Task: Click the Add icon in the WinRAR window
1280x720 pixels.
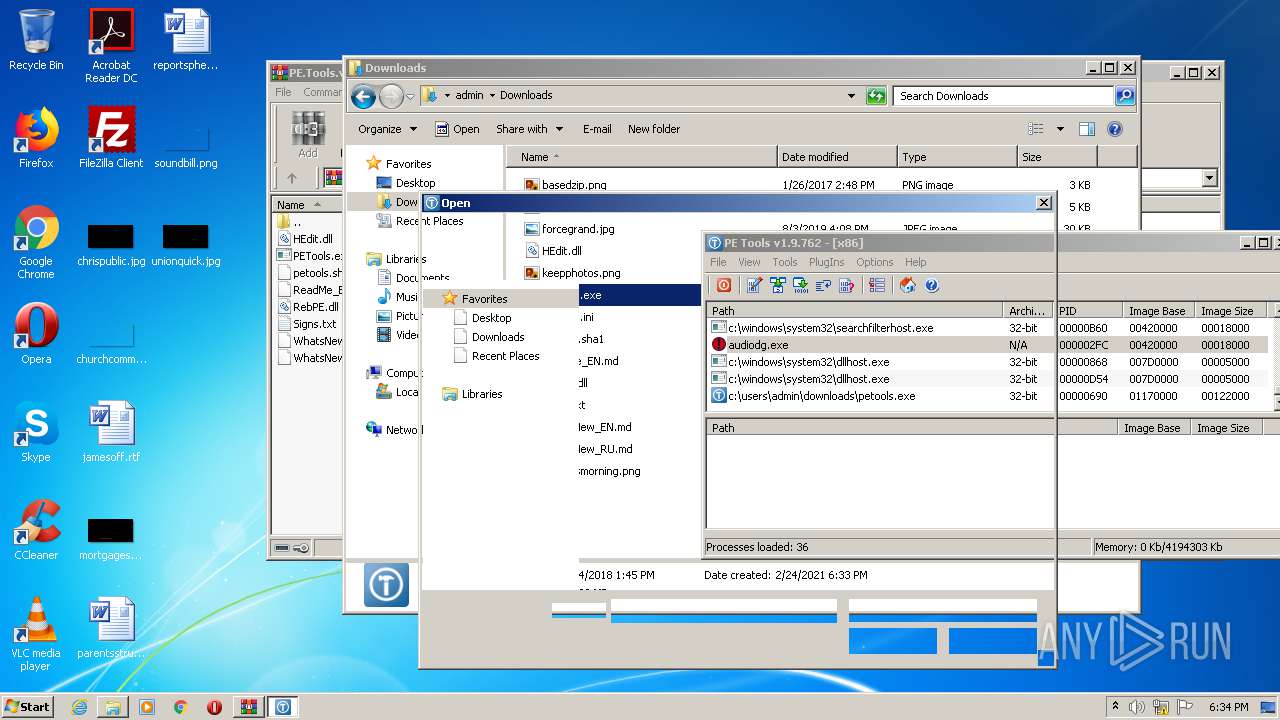Action: point(308,134)
